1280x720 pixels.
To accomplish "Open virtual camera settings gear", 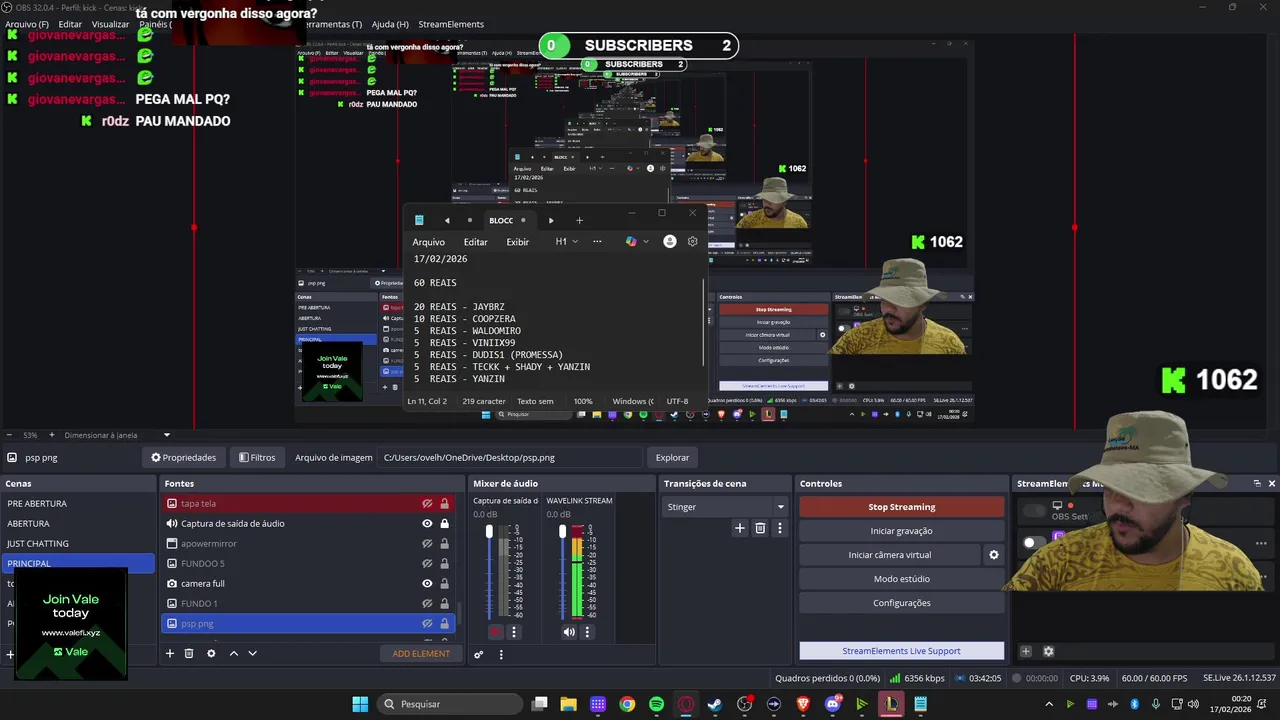I will (x=994, y=554).
